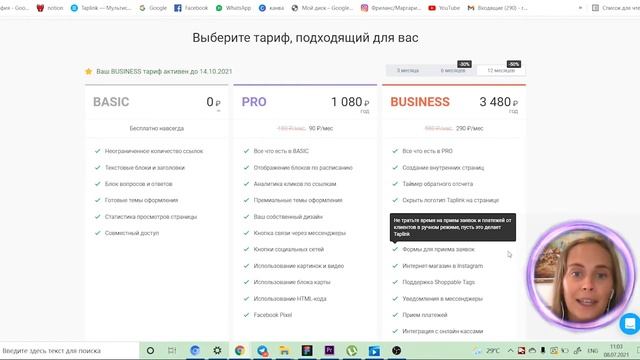This screenshot has width=640, height=360.
Task: Click the Windows search box
Action: point(69,351)
